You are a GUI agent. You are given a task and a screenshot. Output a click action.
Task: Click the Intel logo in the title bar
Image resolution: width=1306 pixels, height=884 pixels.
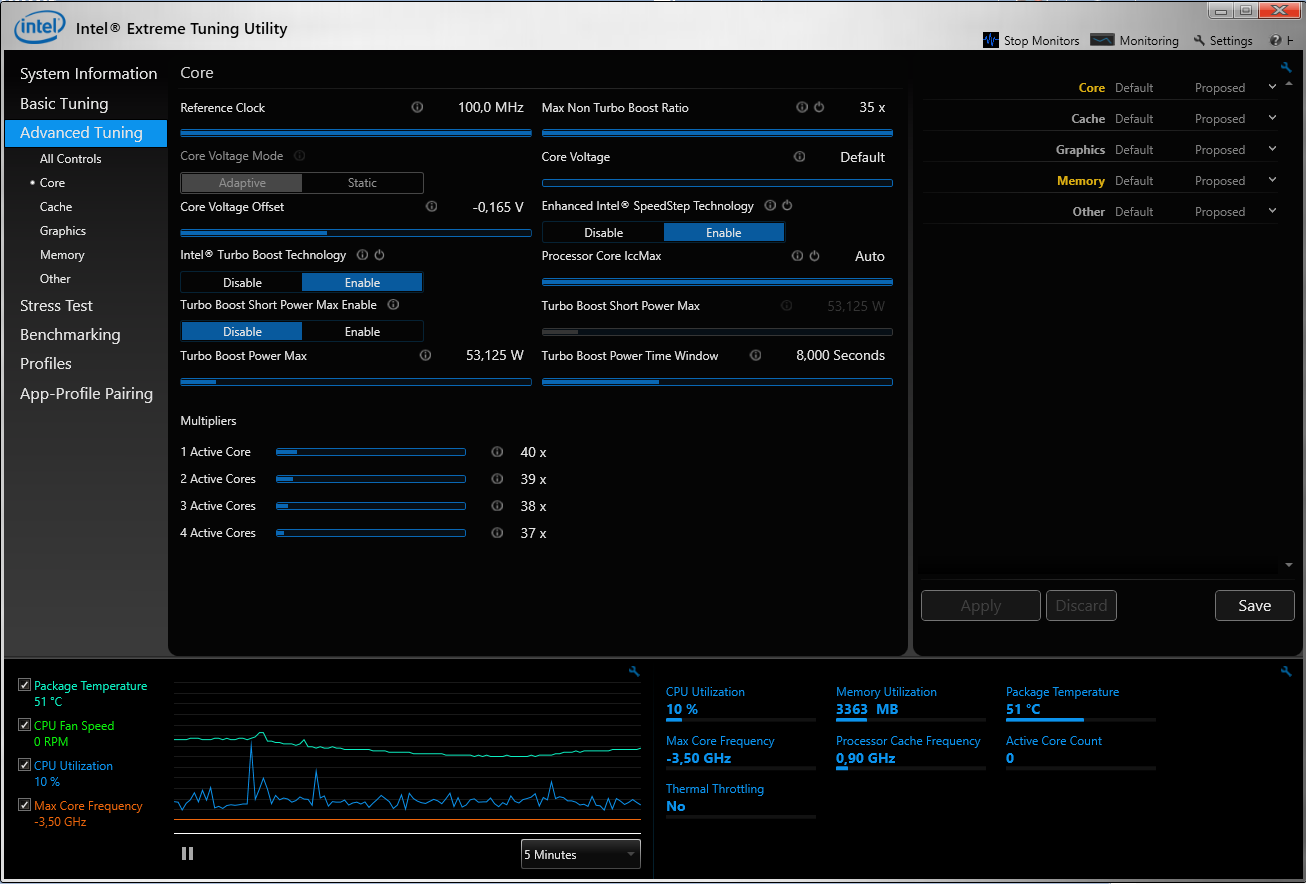pyautogui.click(x=40, y=27)
